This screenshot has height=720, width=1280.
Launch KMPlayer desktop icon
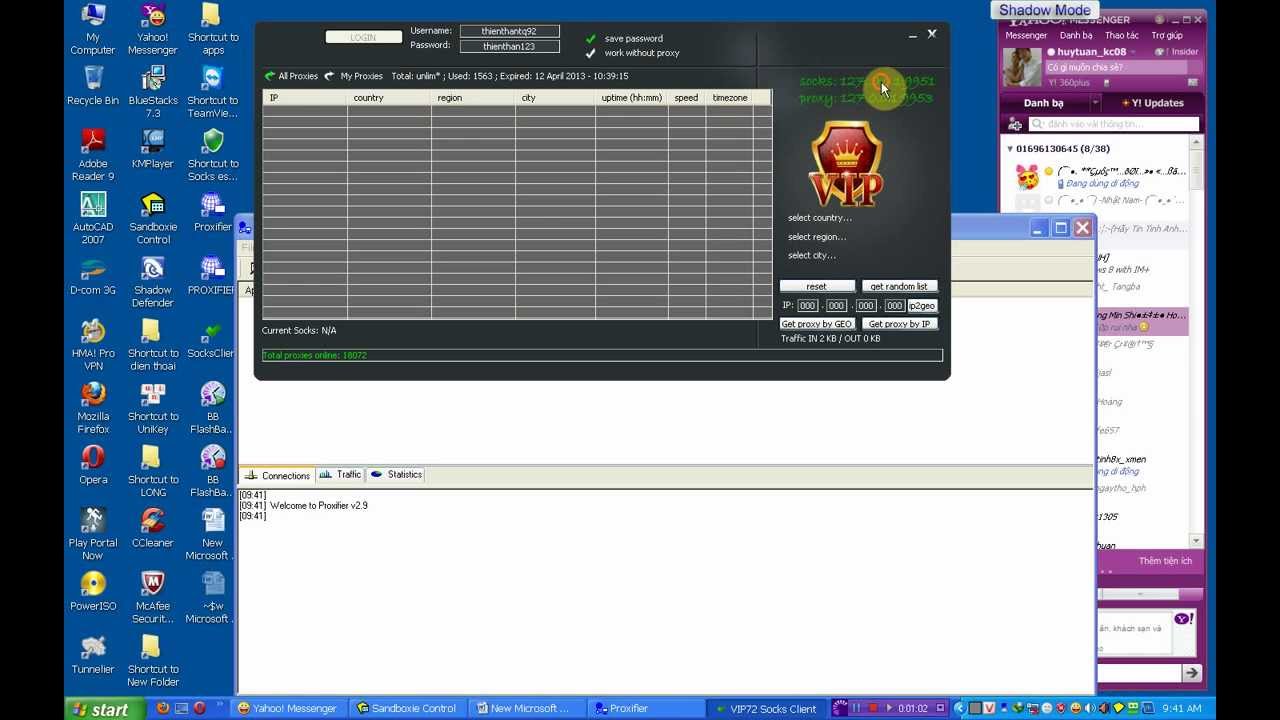coord(153,149)
